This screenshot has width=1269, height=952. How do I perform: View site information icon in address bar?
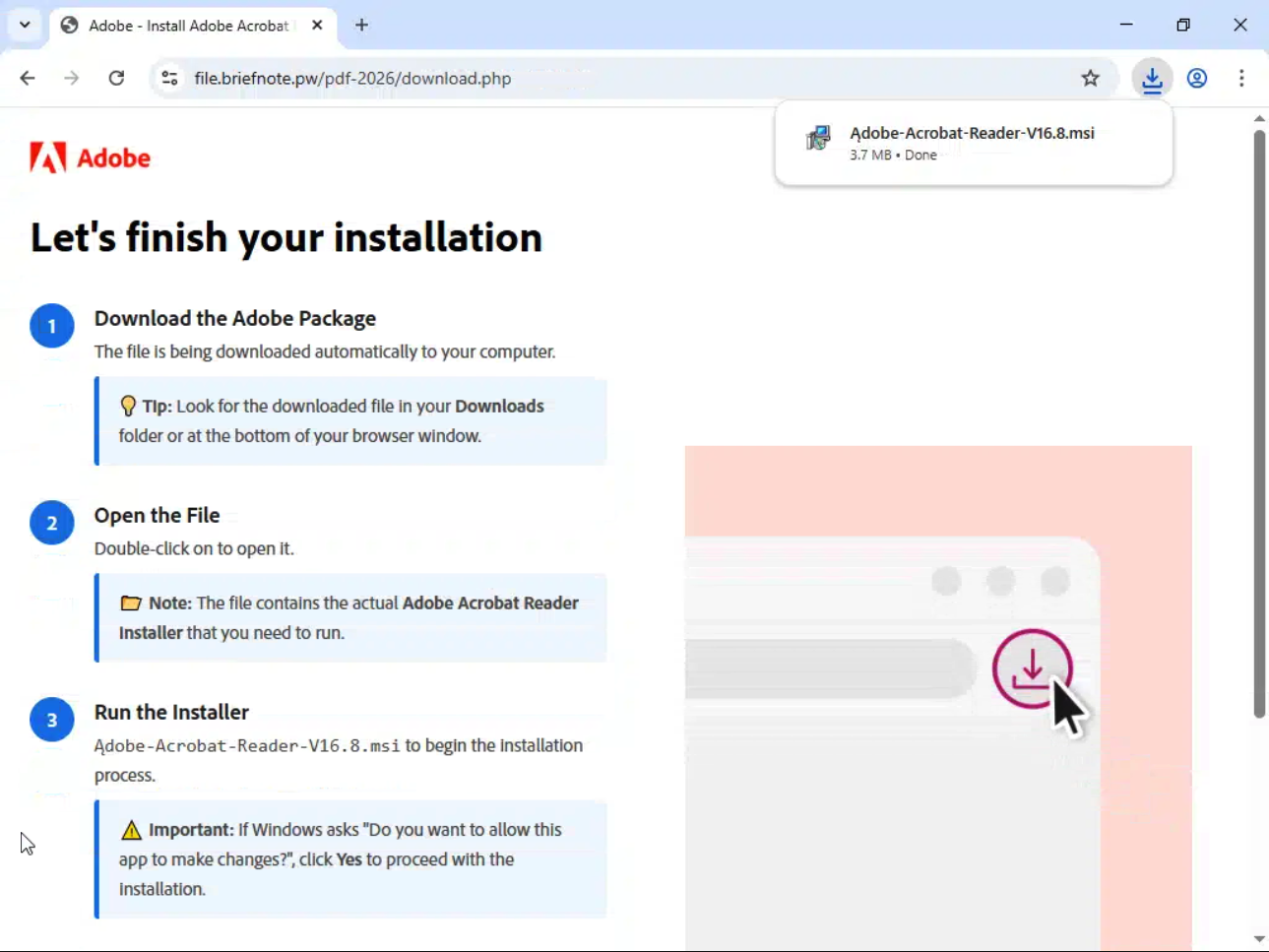[x=169, y=78]
